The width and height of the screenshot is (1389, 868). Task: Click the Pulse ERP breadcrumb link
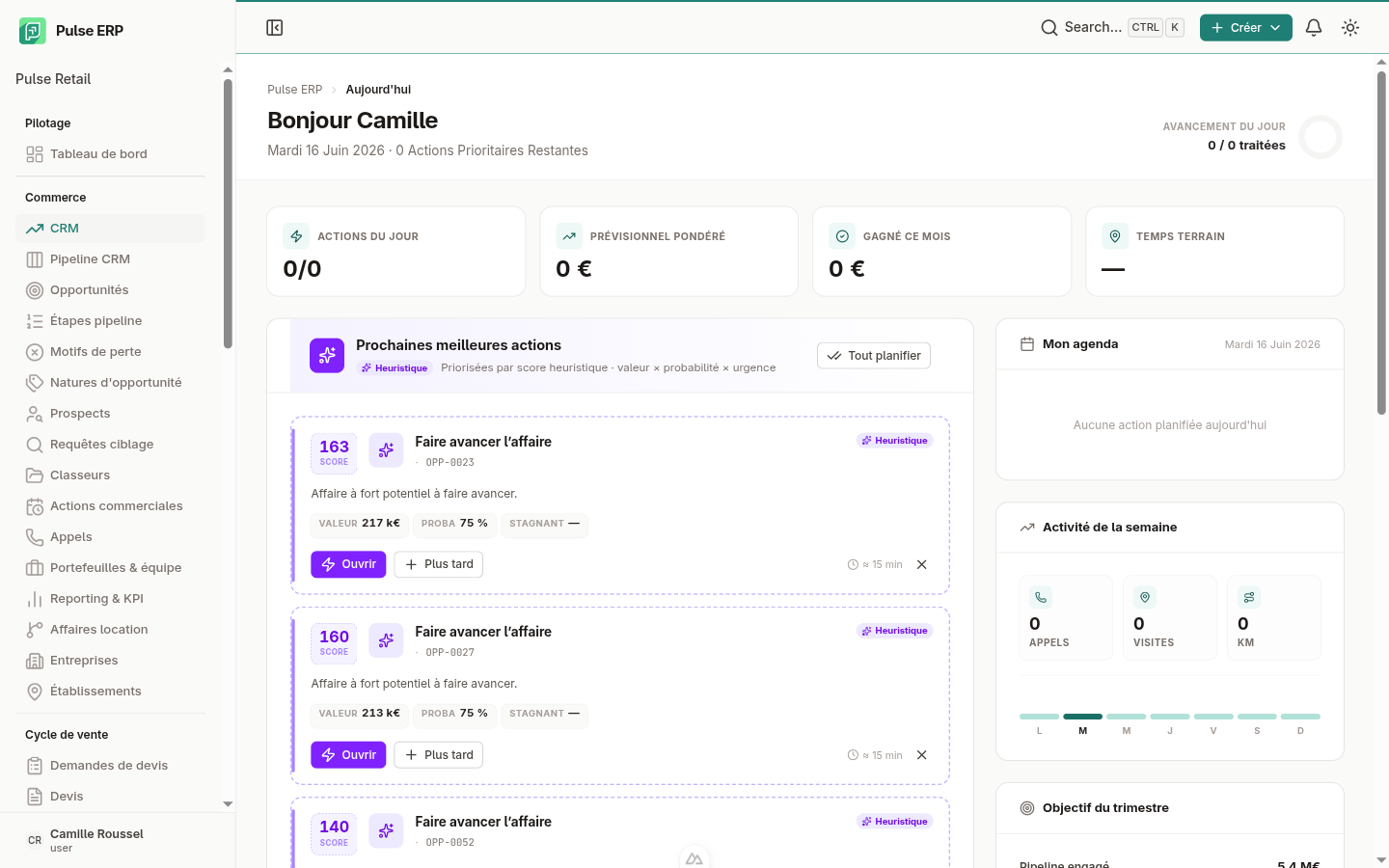[x=295, y=90]
